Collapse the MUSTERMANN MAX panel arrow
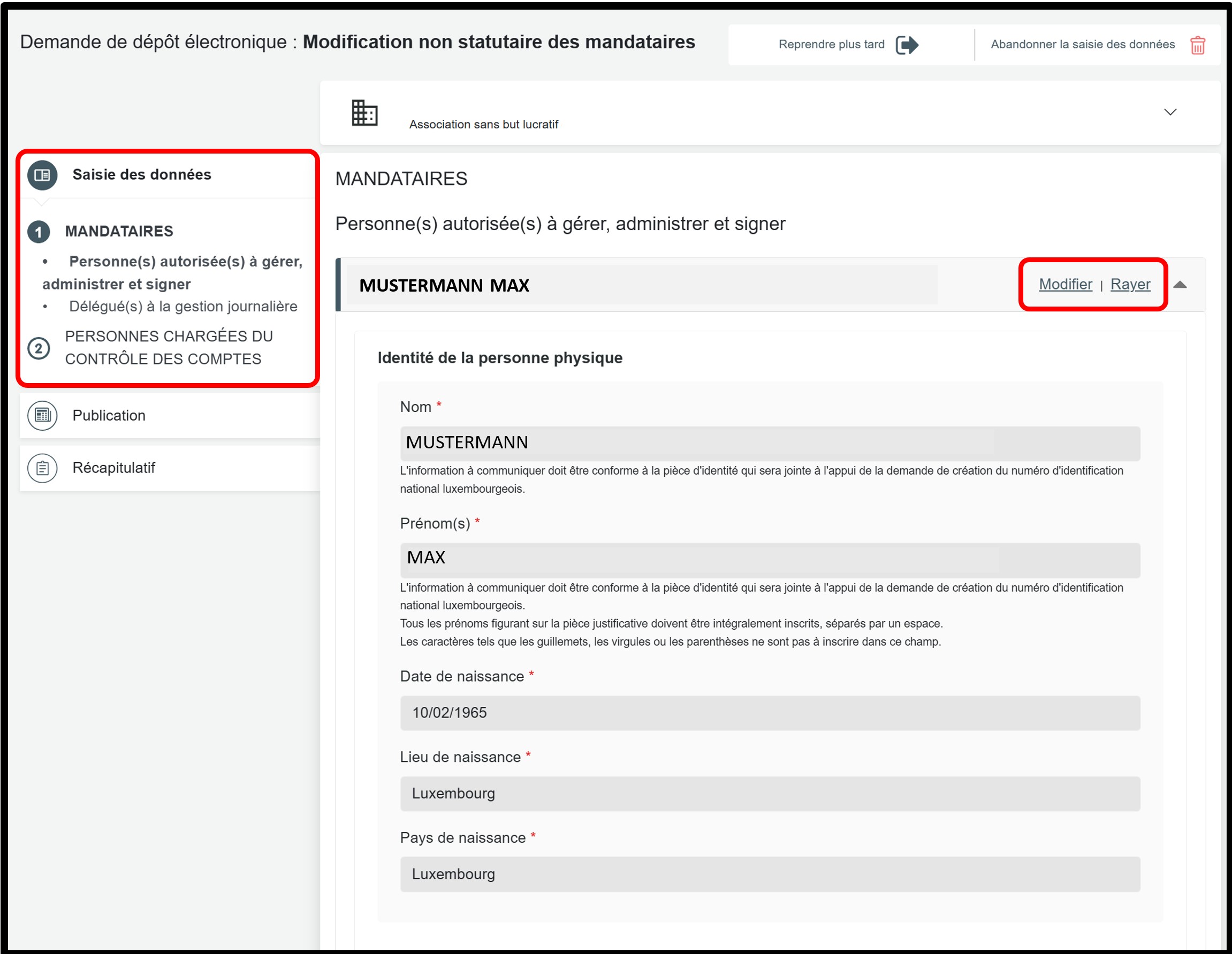1232x954 pixels. point(1180,285)
